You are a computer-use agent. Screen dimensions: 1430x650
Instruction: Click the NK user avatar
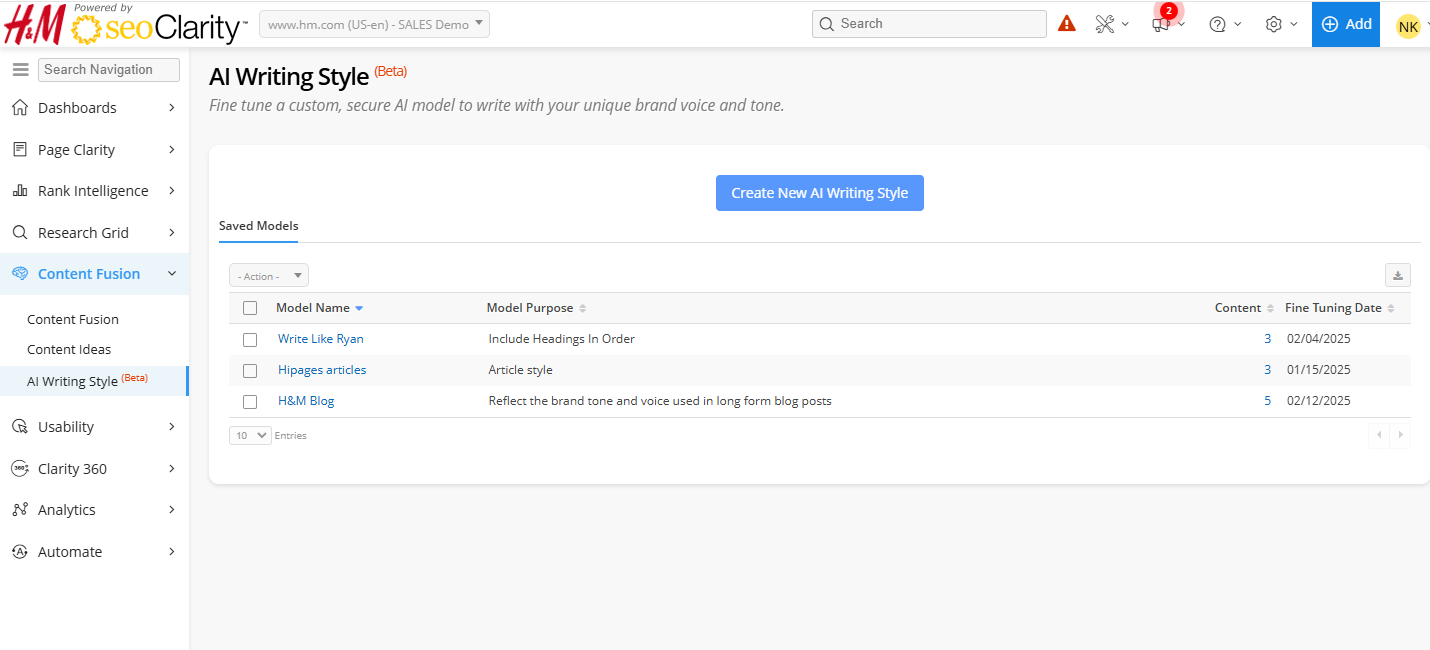click(1408, 26)
